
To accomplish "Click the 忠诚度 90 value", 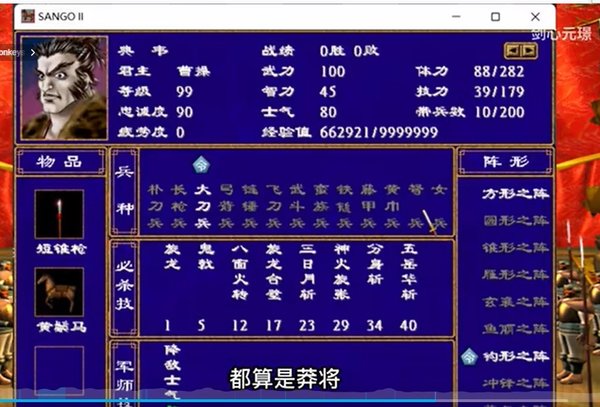I will tap(184, 112).
